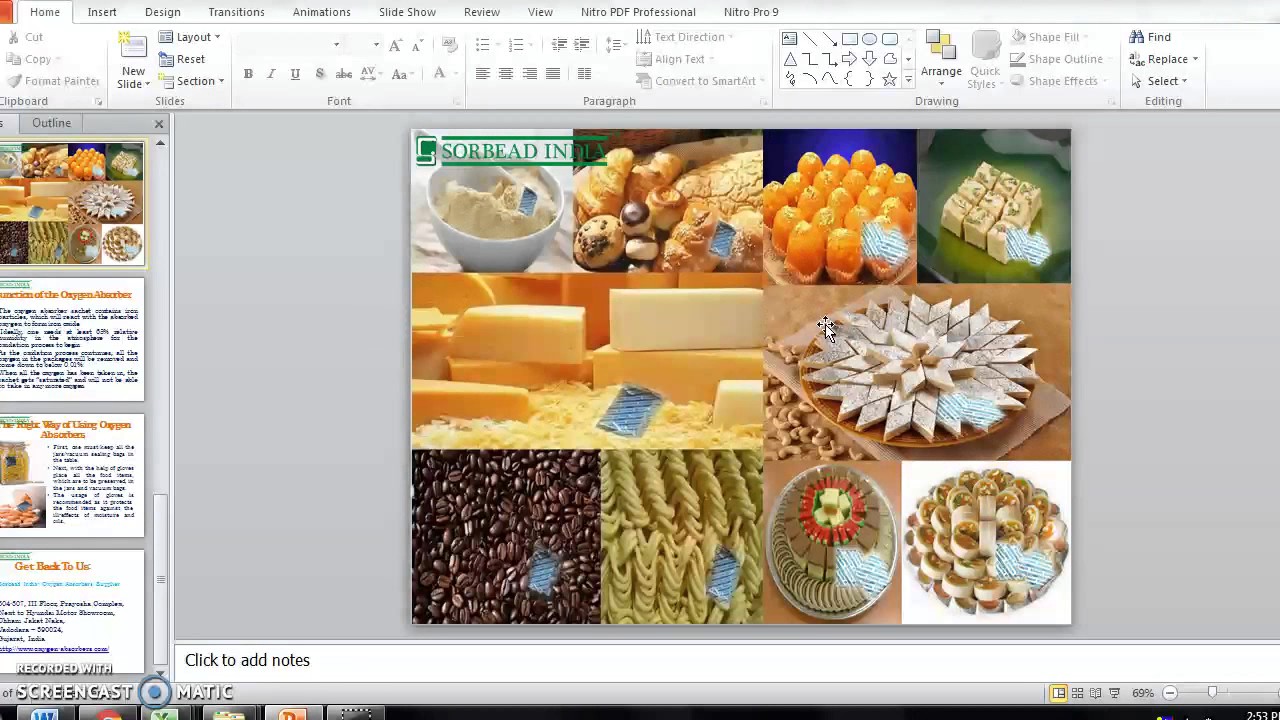Align text left
This screenshot has width=1280, height=720.
[482, 74]
